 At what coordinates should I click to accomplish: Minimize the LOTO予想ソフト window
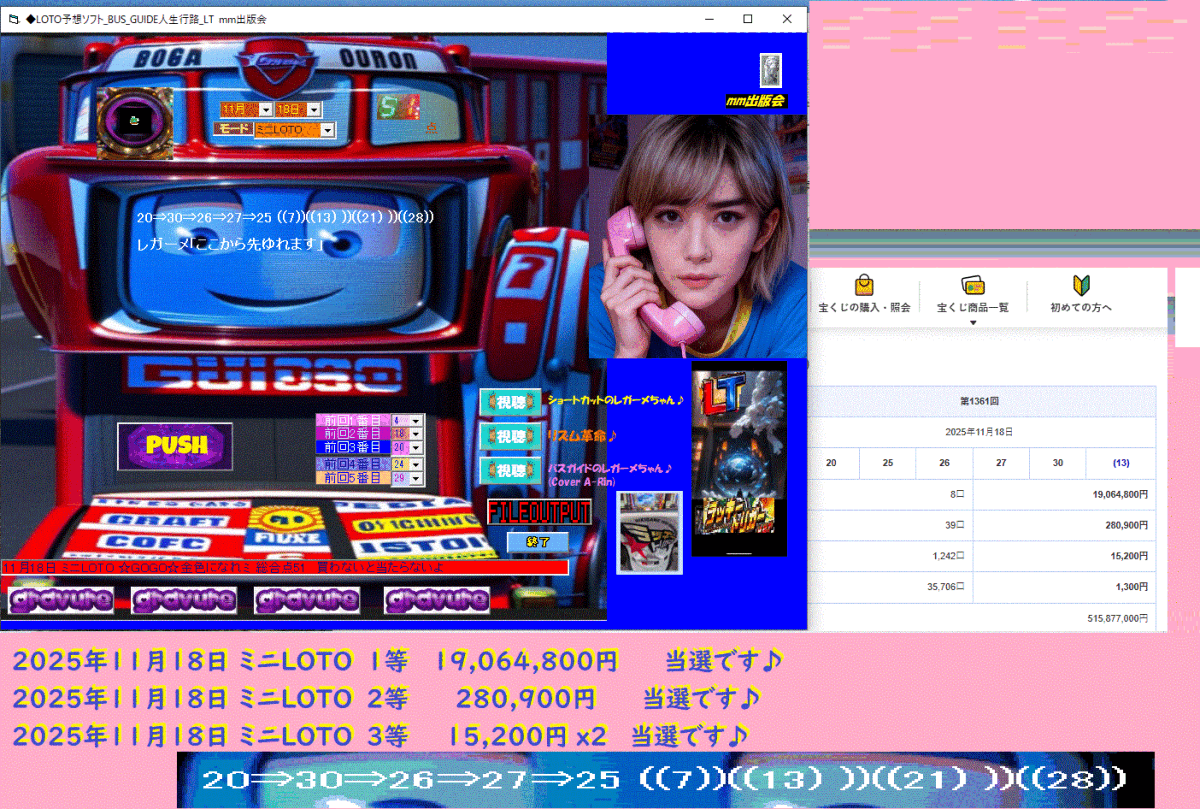click(710, 18)
